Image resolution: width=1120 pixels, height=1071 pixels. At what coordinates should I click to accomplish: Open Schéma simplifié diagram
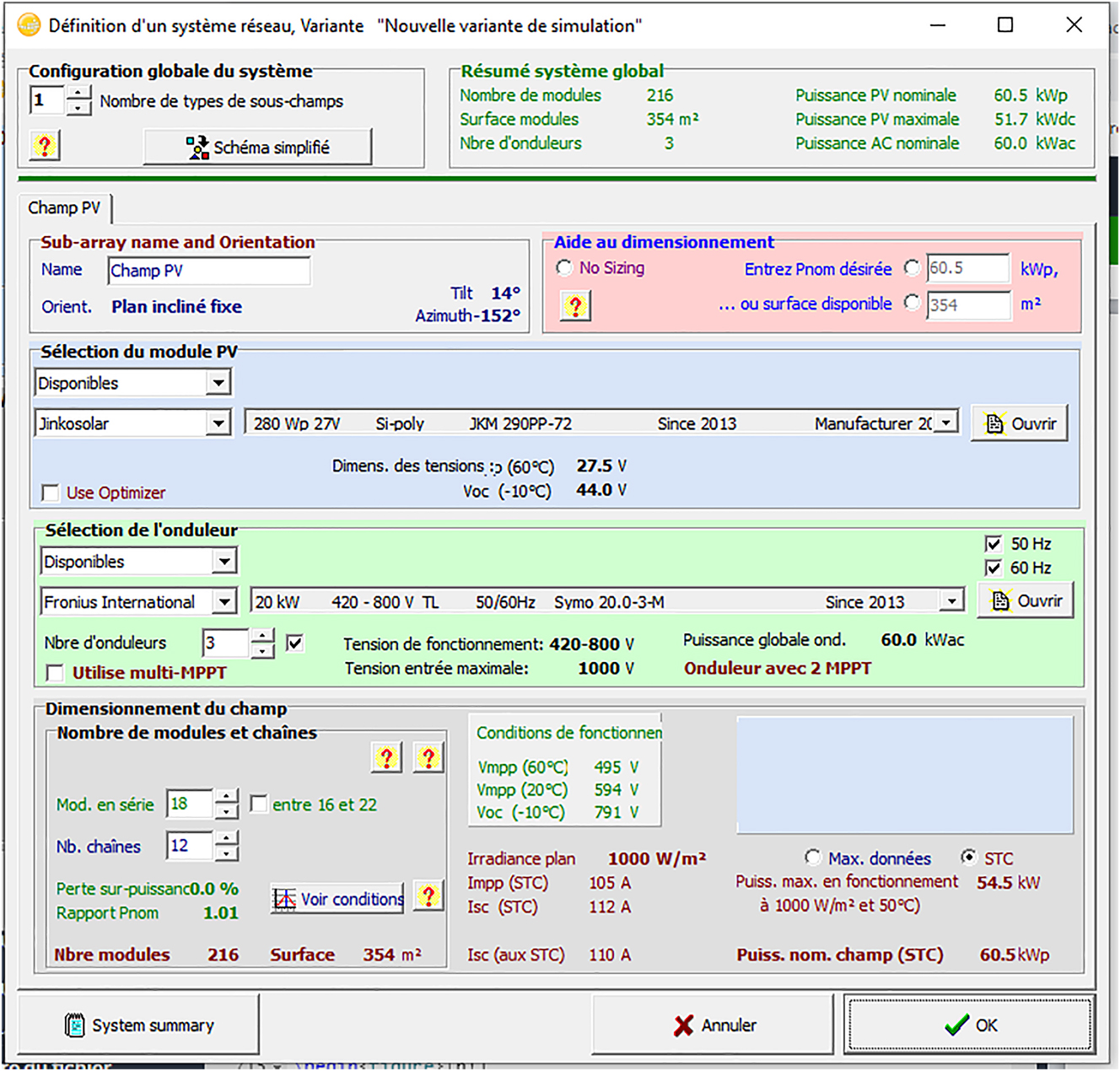[x=257, y=147]
